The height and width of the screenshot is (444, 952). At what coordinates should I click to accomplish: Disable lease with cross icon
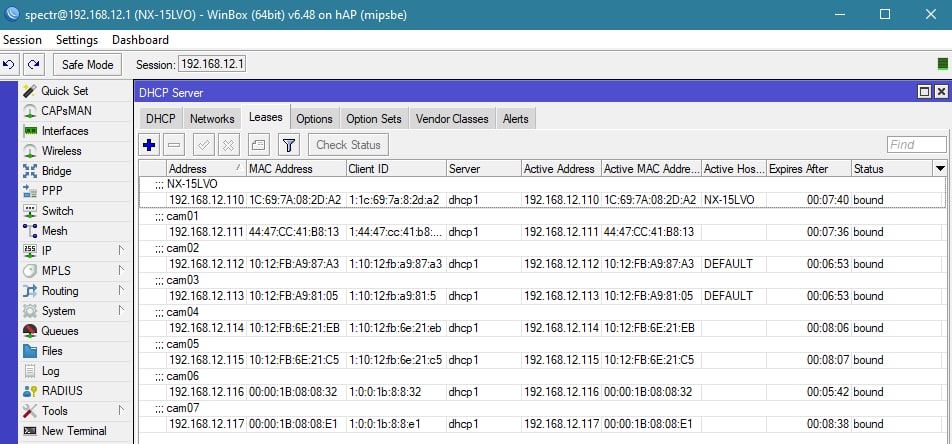(228, 145)
